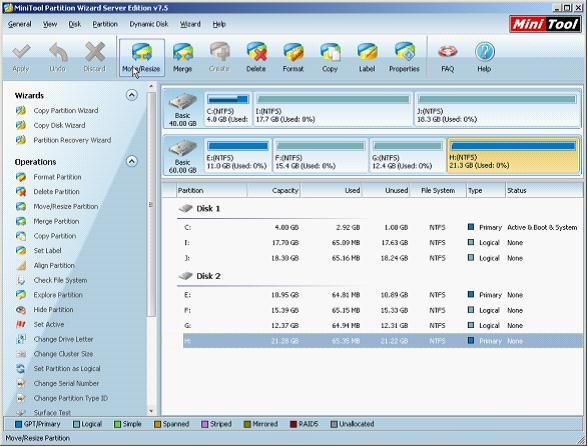Collapse the Operations section
The image size is (588, 447).
[x=131, y=162]
